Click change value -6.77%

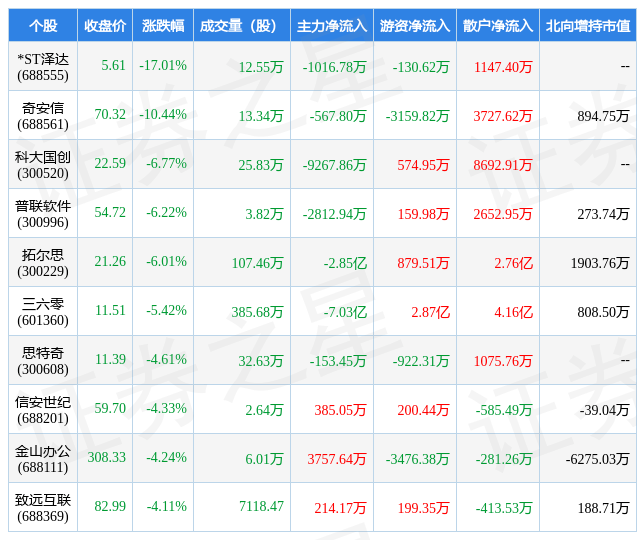point(167,163)
